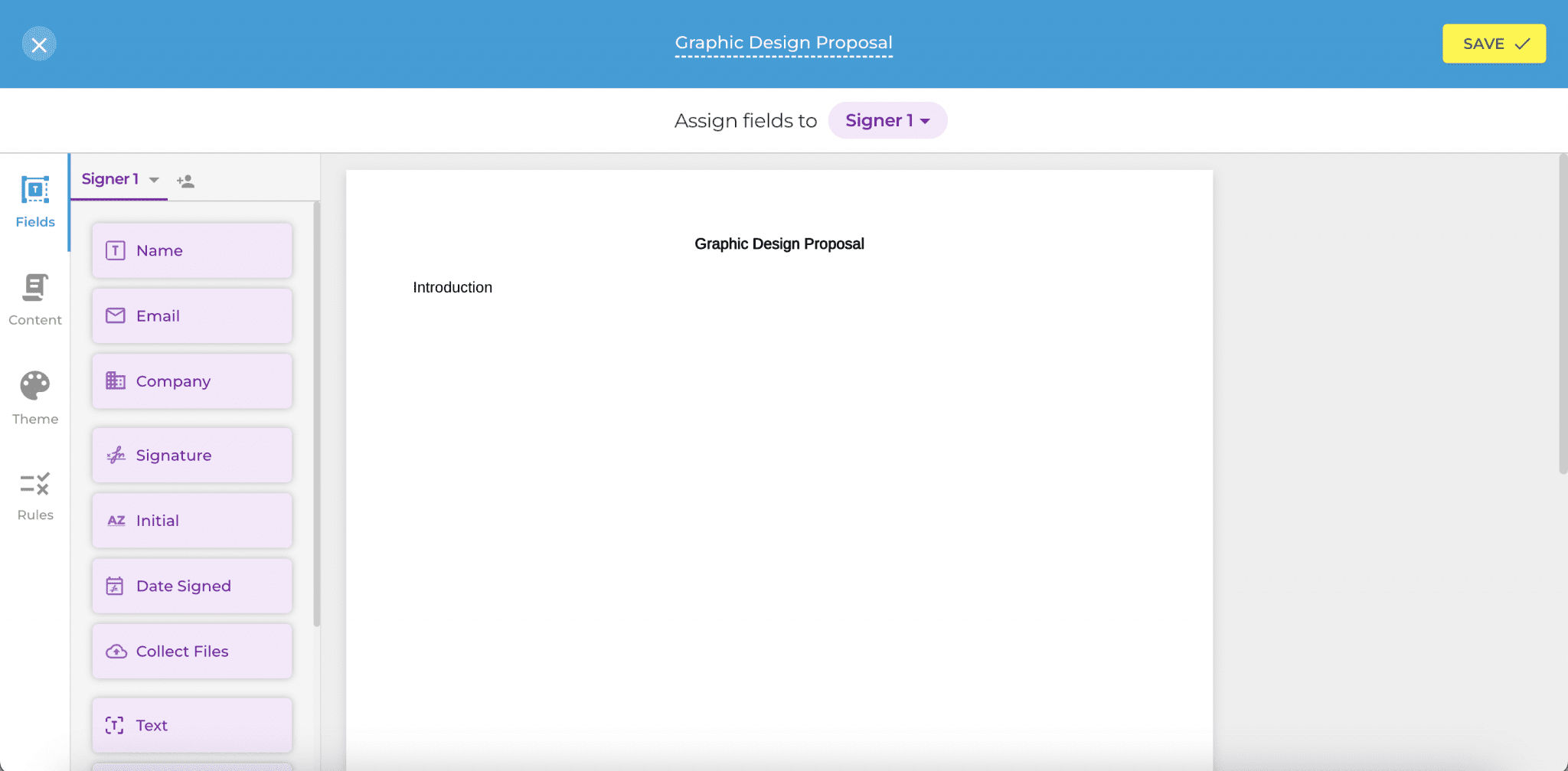Click the yellow SAVE button

tap(1494, 44)
